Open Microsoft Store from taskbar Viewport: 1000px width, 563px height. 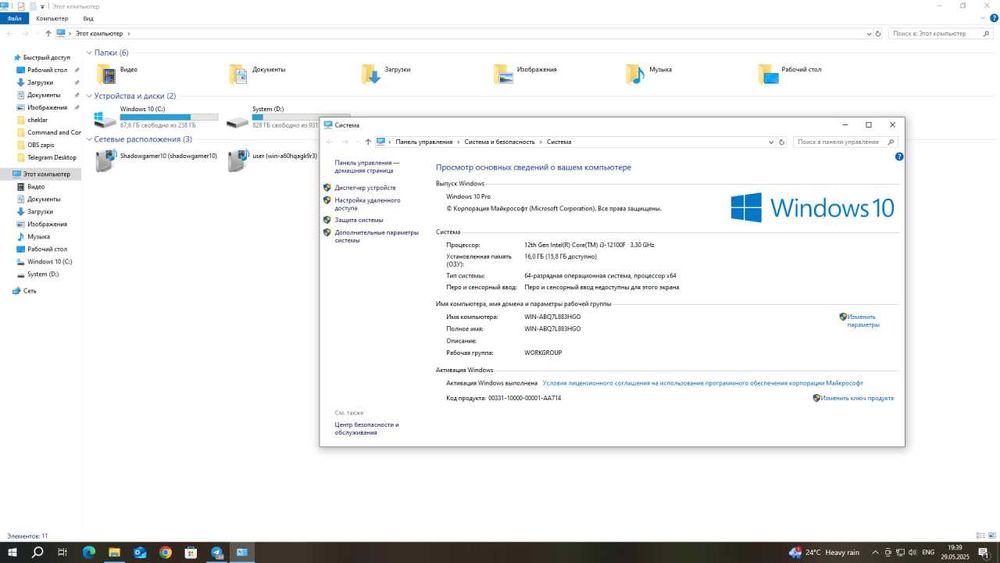click(x=191, y=552)
